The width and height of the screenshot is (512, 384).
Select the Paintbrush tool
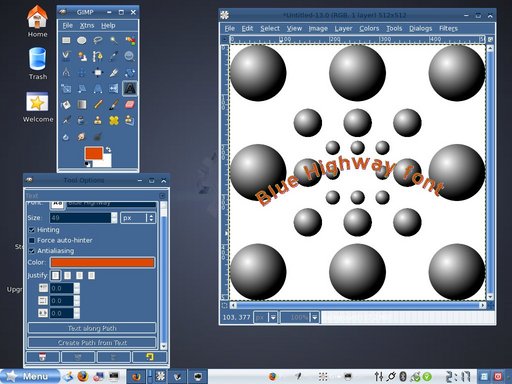pos(114,104)
